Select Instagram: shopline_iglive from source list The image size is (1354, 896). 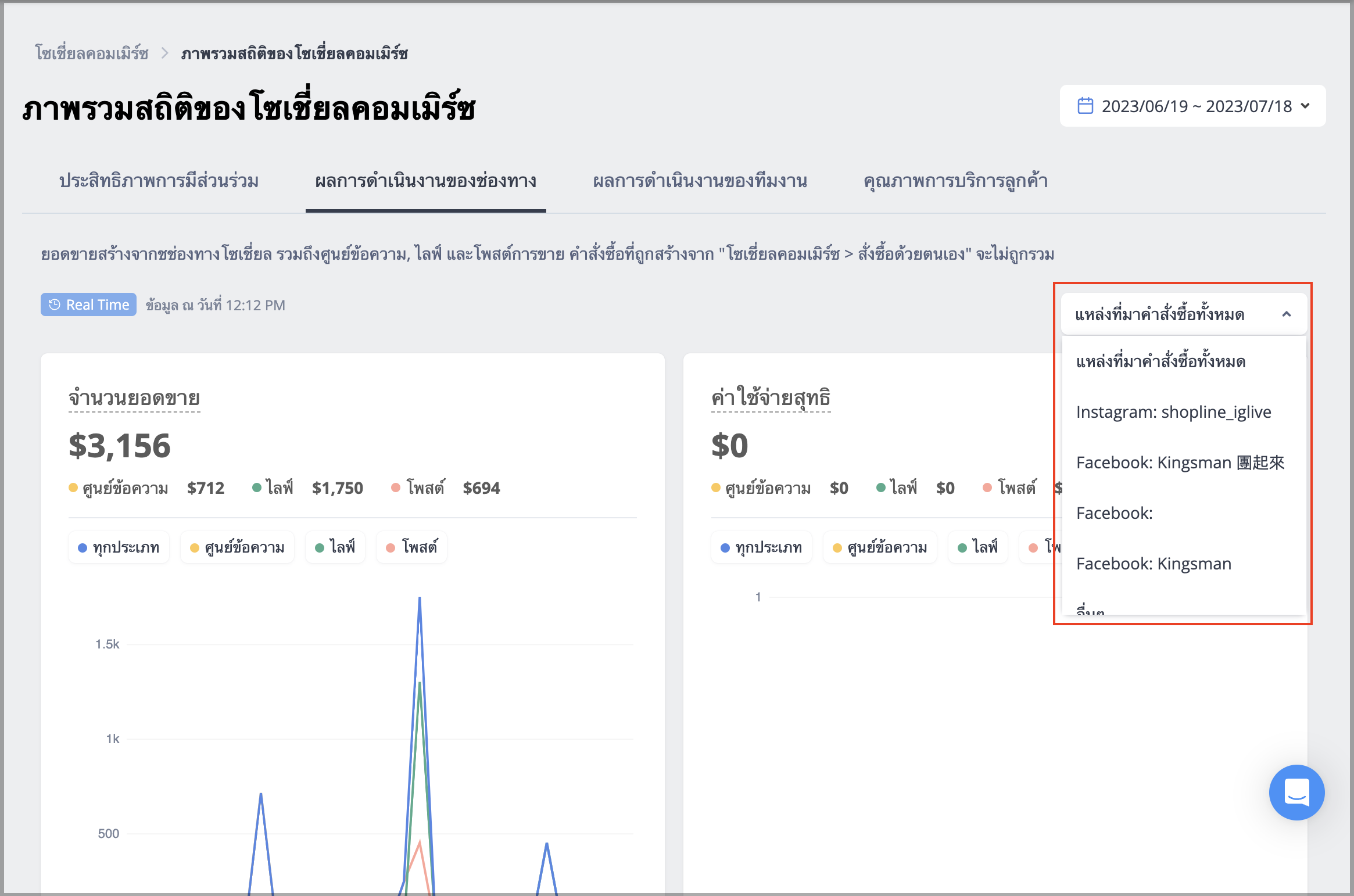click(1184, 412)
